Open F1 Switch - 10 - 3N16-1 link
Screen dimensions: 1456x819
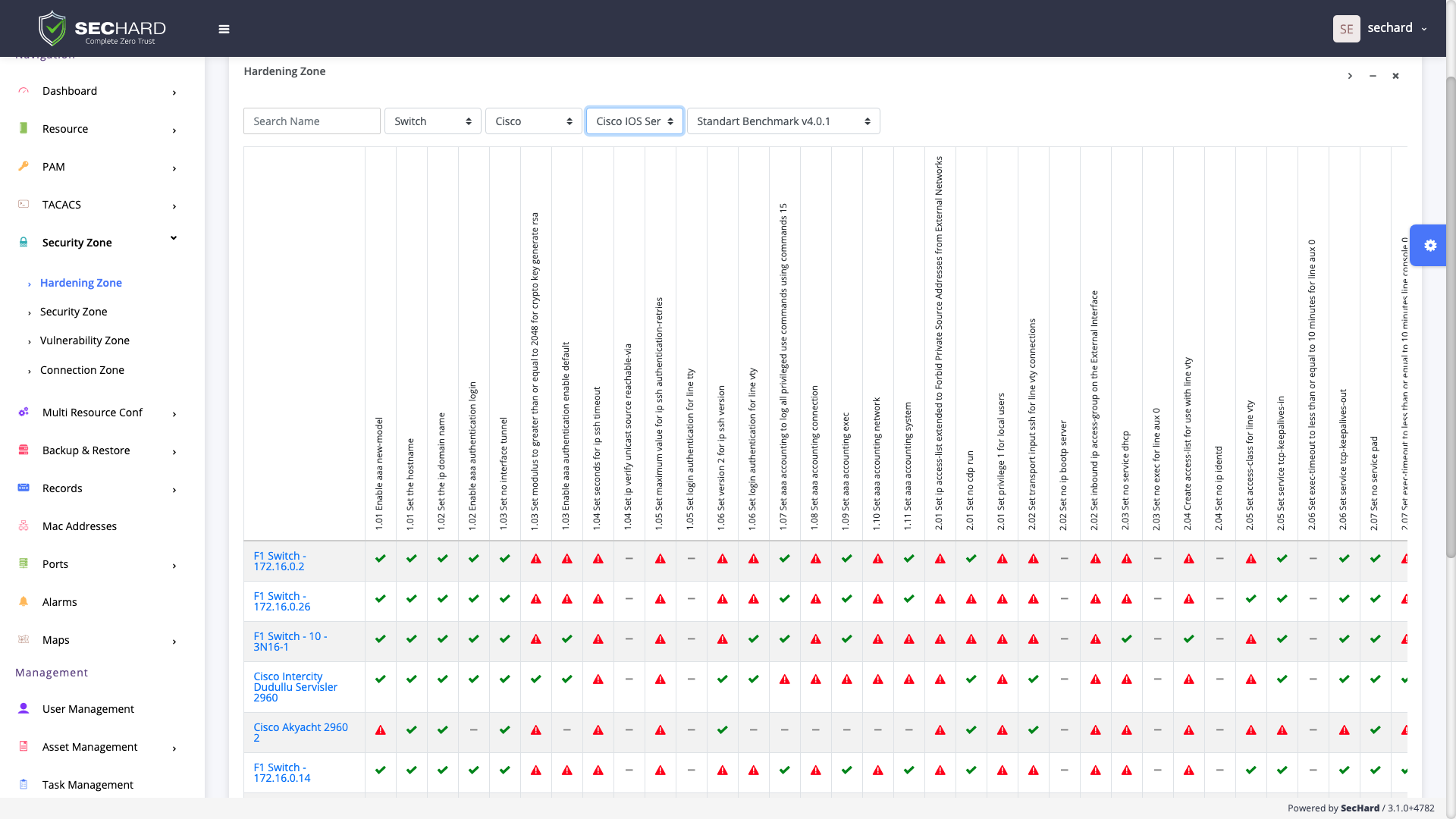click(290, 642)
